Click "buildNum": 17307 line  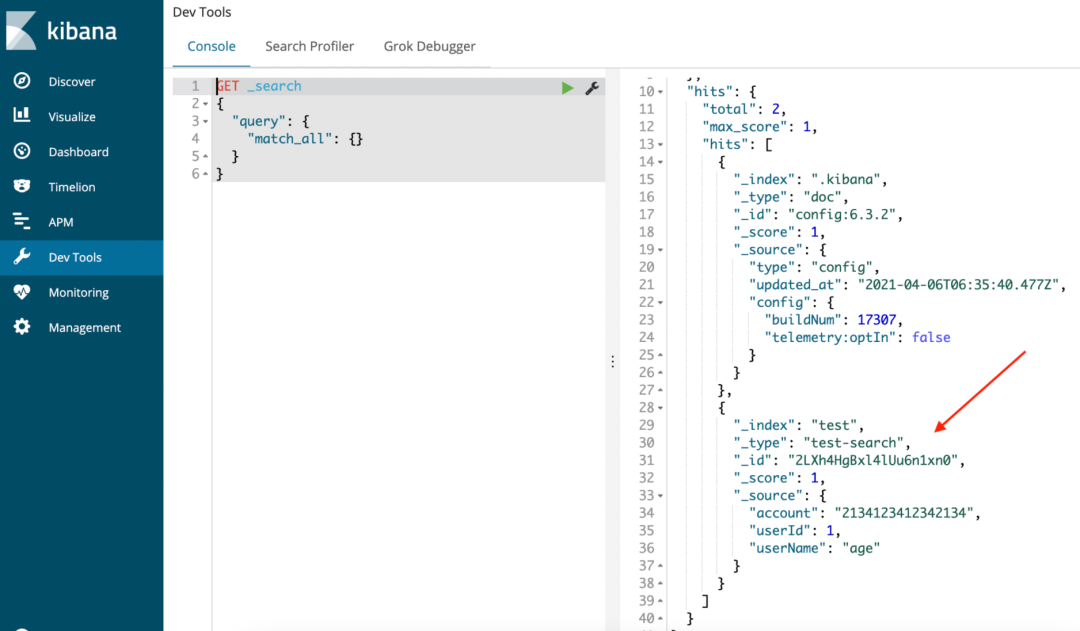833,320
